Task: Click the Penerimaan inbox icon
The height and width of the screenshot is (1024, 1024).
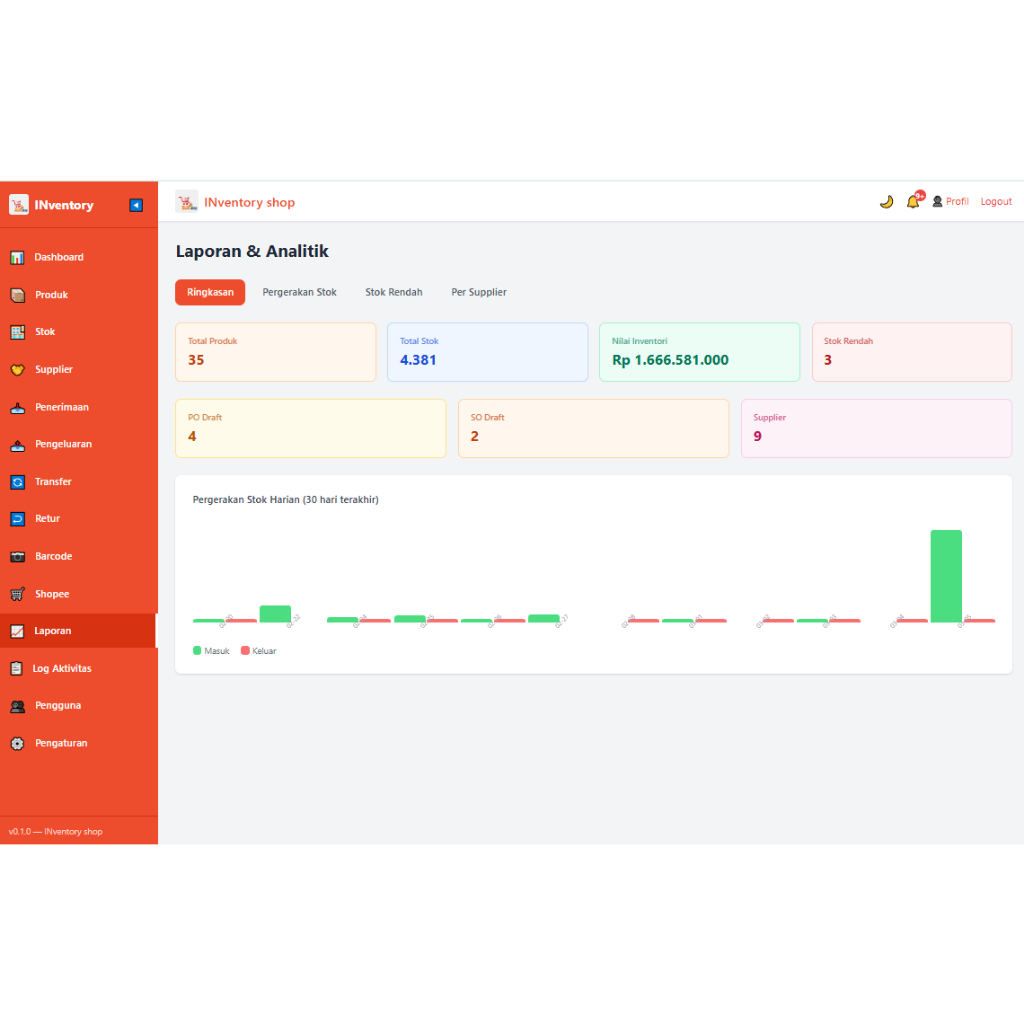Action: click(x=18, y=408)
